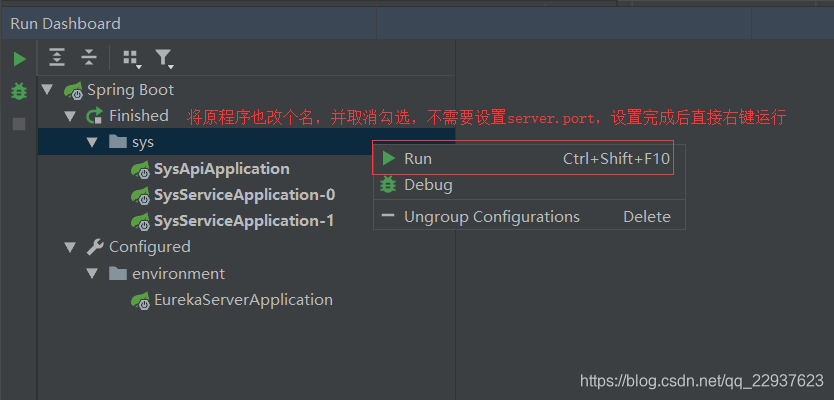This screenshot has height=400, width=834.
Task: Open the Group Configurations dropdown icon
Action: (x=132, y=59)
